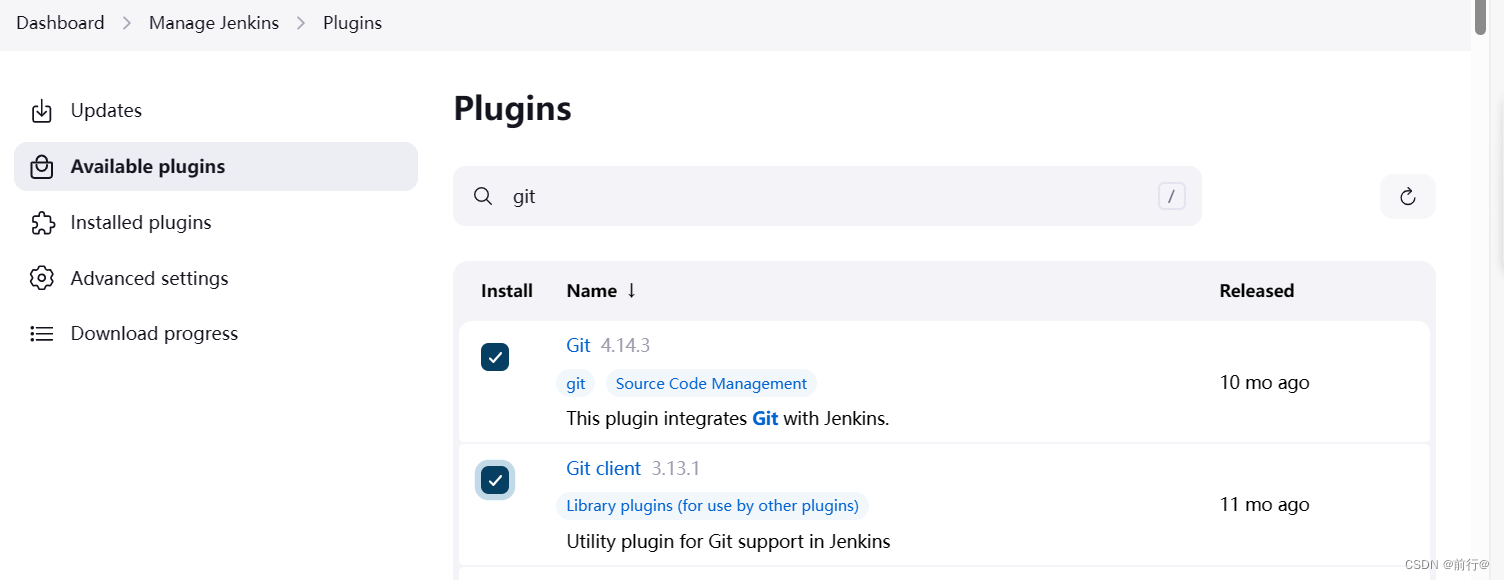
Task: Open Installed plugins in the sidebar
Action: (141, 223)
